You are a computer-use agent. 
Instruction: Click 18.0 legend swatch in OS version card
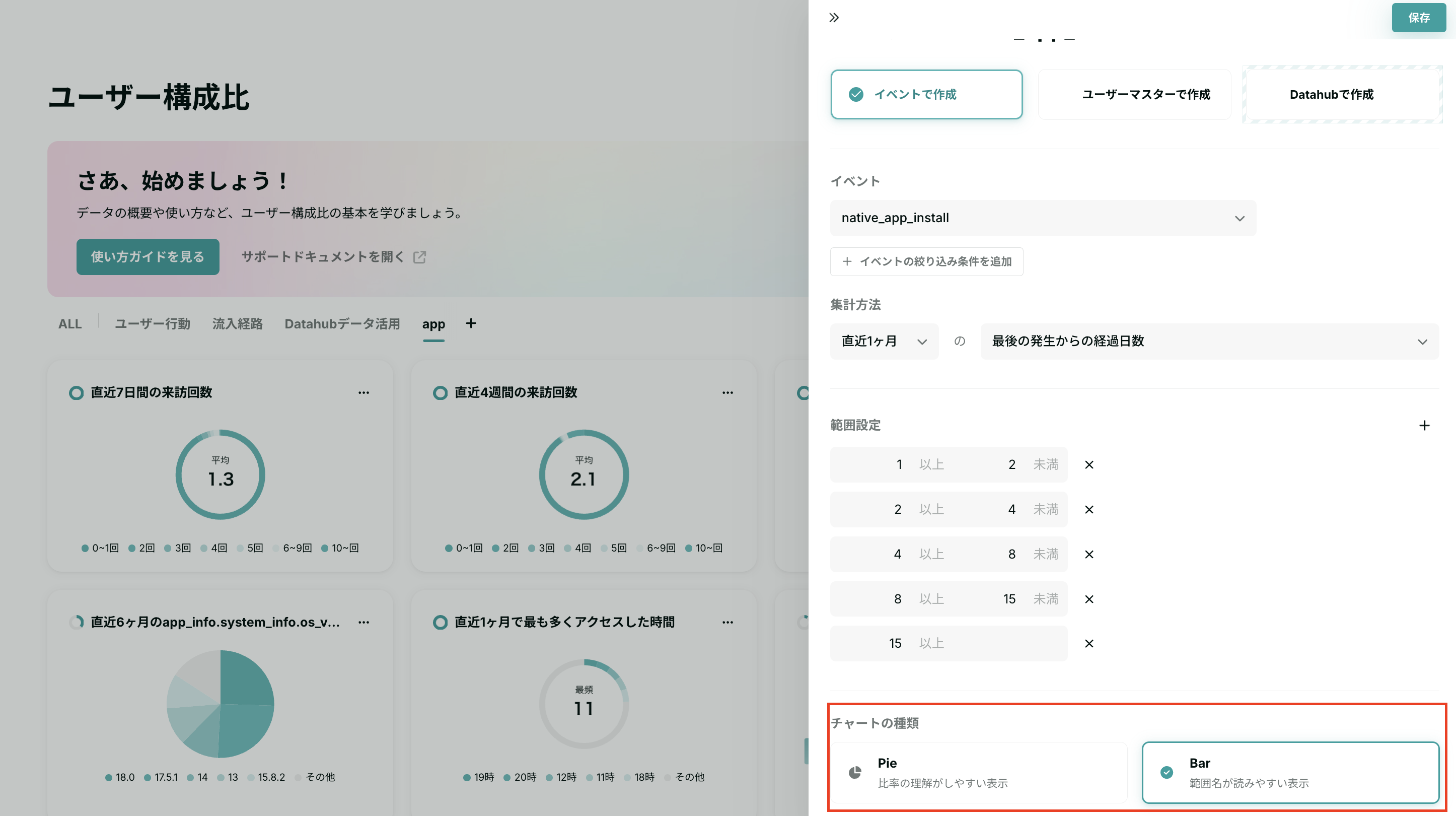click(109, 778)
